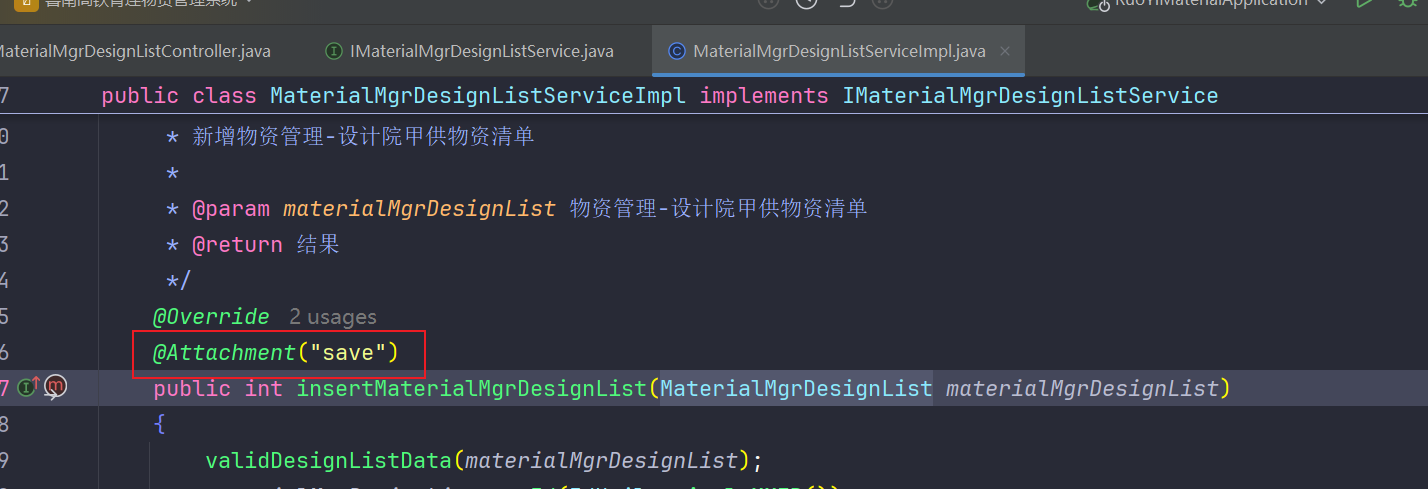Click the implements keyword
This screenshot has width=1428, height=489.
point(764,97)
